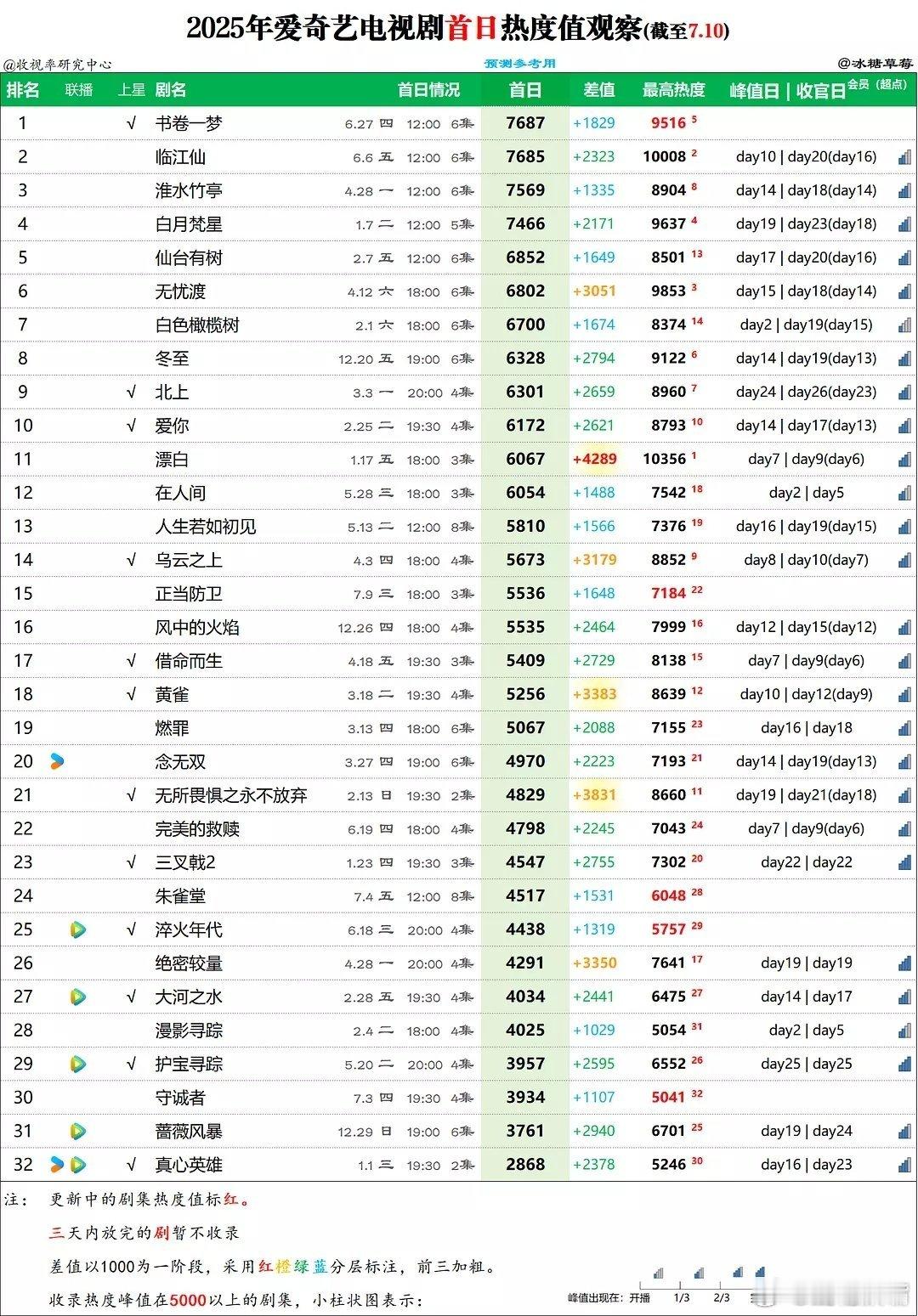Click the bar chart icon in 爱你 row
Screen dimensions: 918x1316
(x=904, y=426)
